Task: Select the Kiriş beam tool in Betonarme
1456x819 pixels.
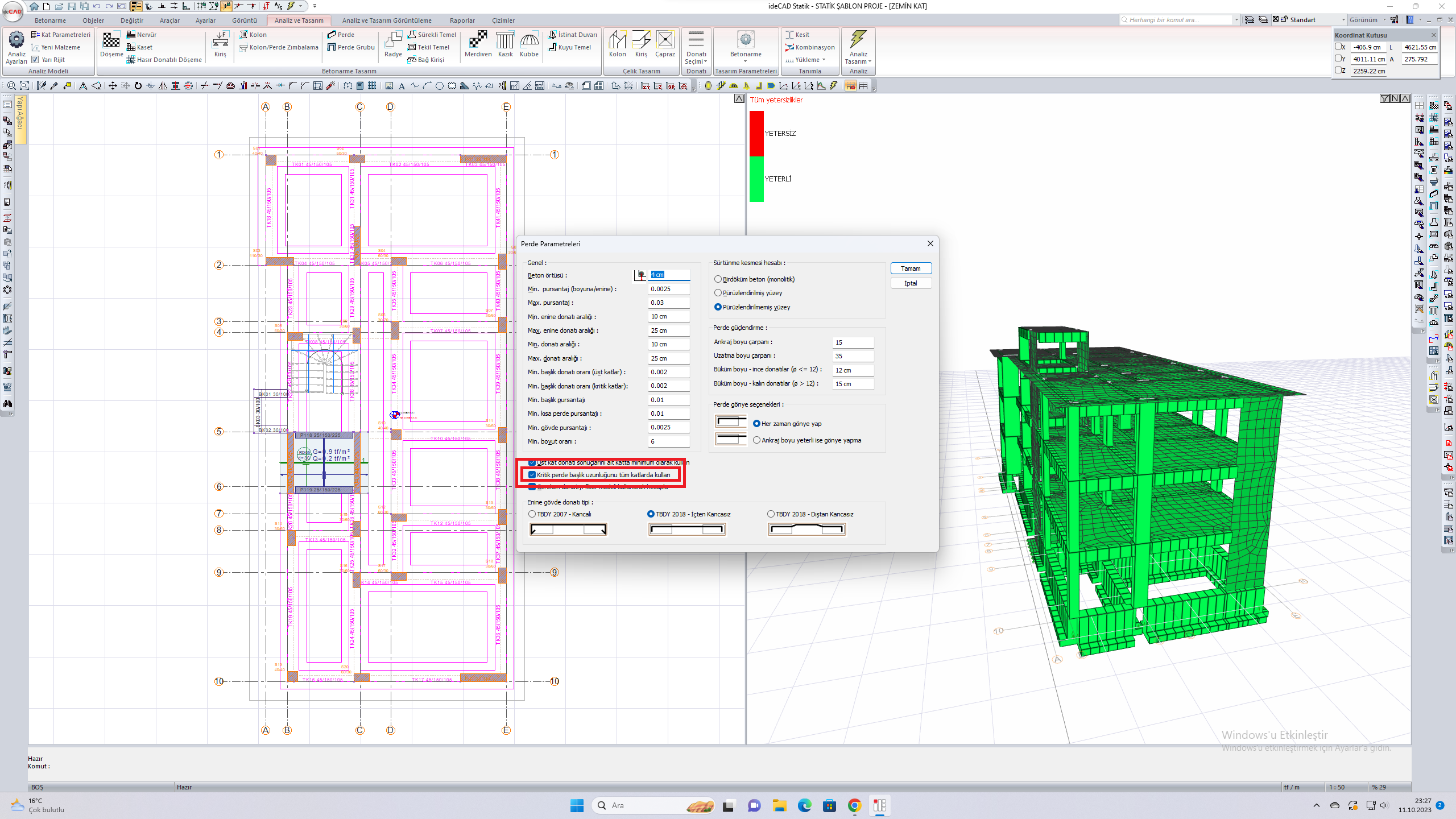Action: click(220, 44)
